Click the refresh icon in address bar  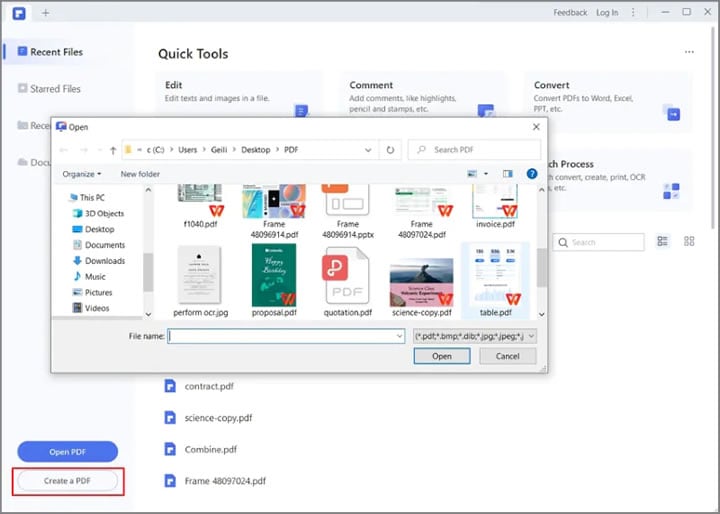point(390,150)
